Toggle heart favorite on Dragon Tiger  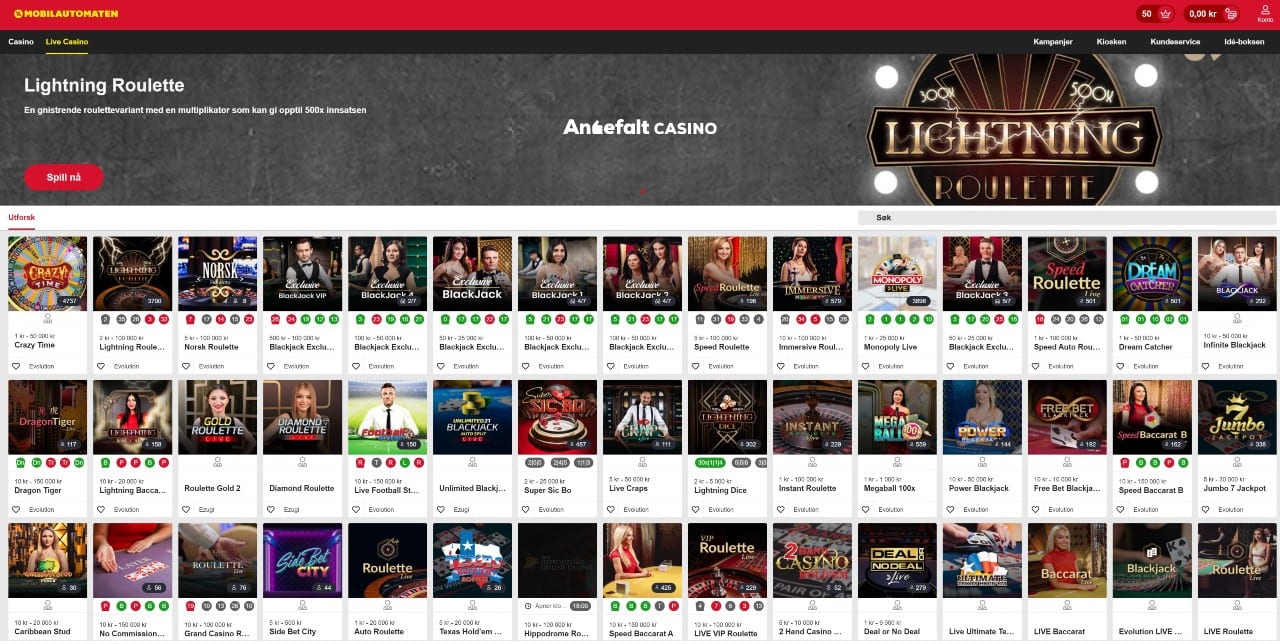tap(17, 509)
